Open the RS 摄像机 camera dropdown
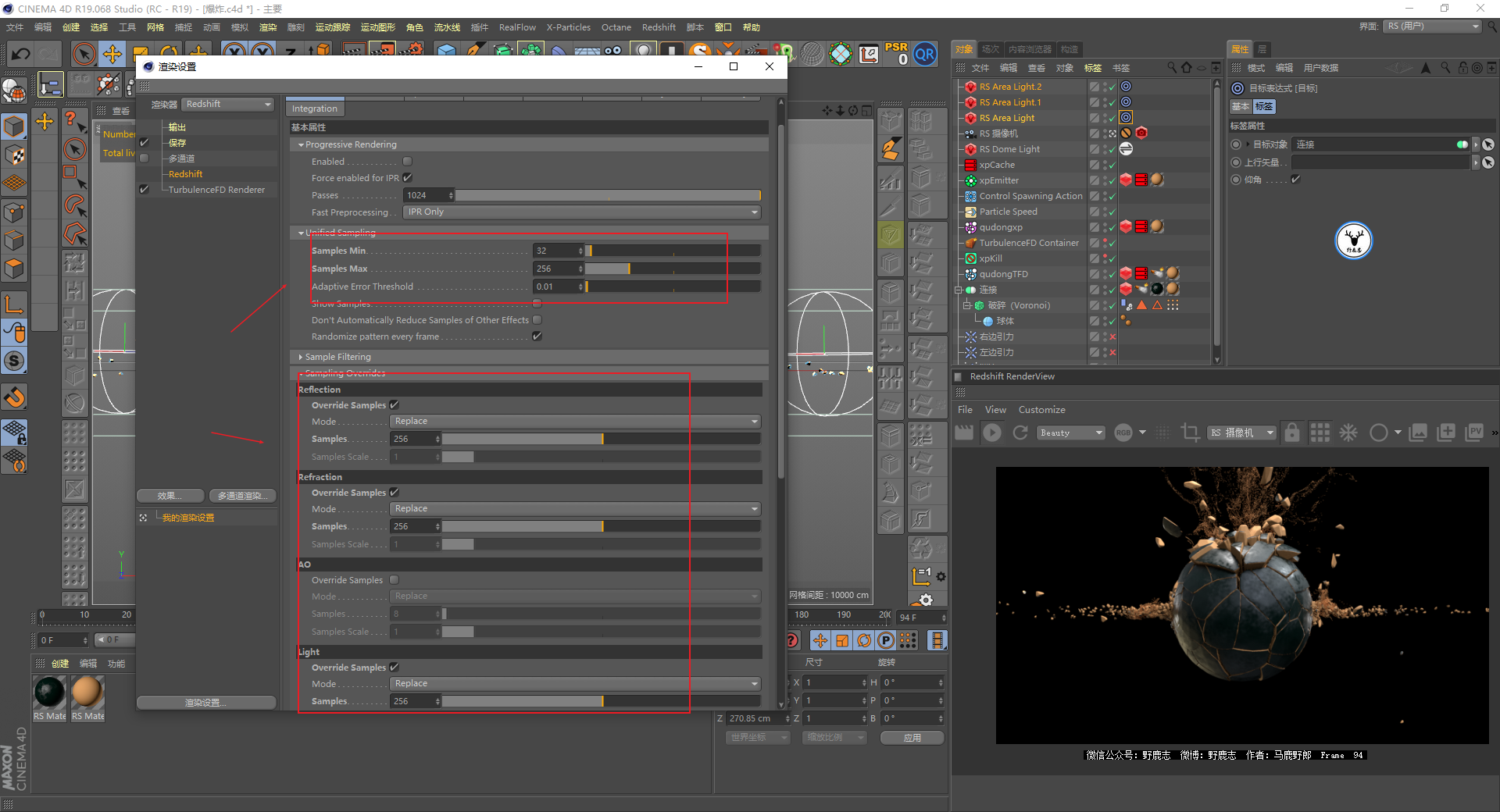Image resolution: width=1500 pixels, height=812 pixels. pyautogui.click(x=1241, y=433)
